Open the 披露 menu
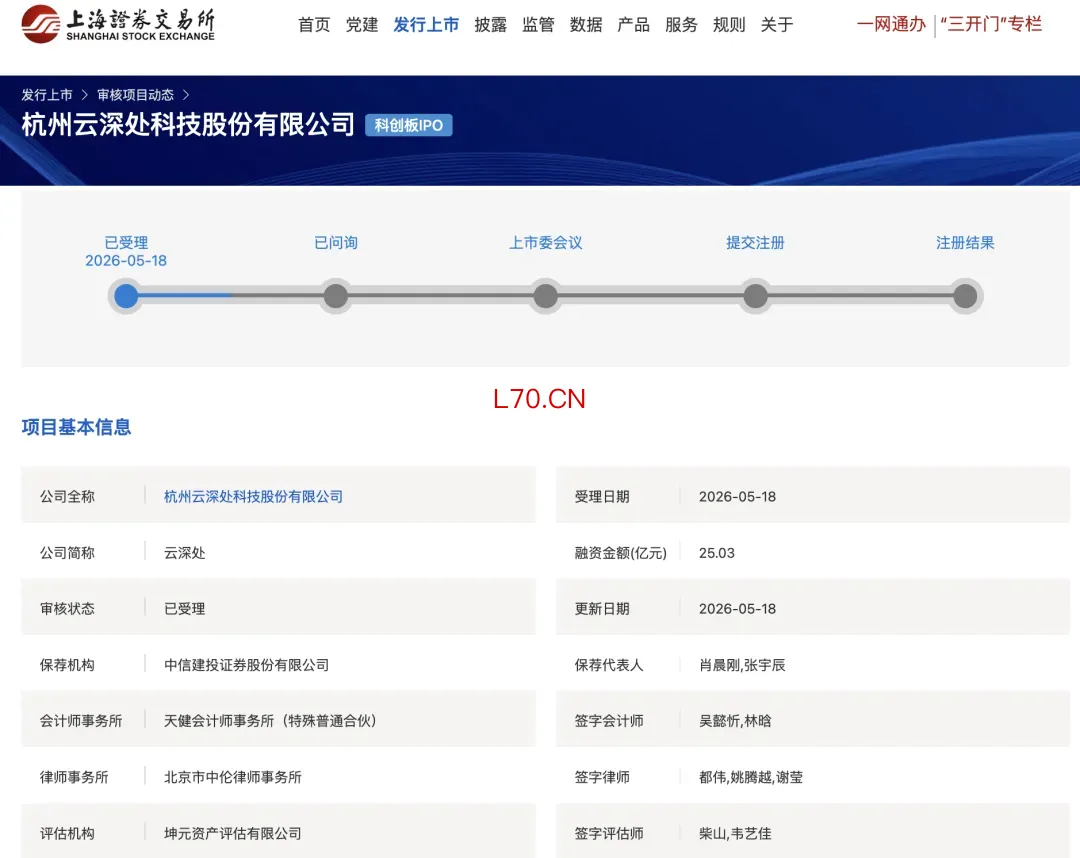Image resolution: width=1080 pixels, height=858 pixels. click(x=490, y=25)
